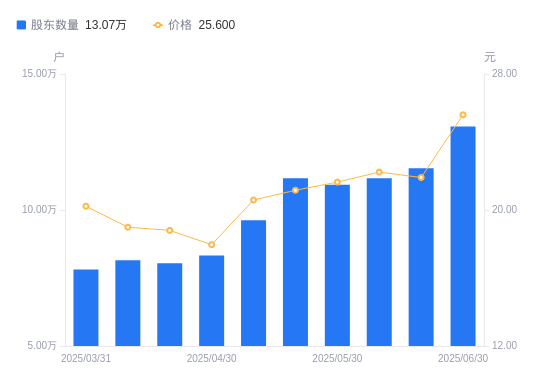Select the tallest bar at 2025/06/30
This screenshot has width=550, height=381.
(463, 236)
